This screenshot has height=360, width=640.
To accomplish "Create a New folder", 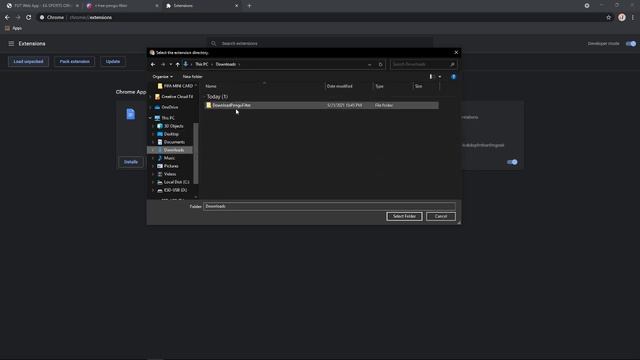I will (x=192, y=77).
